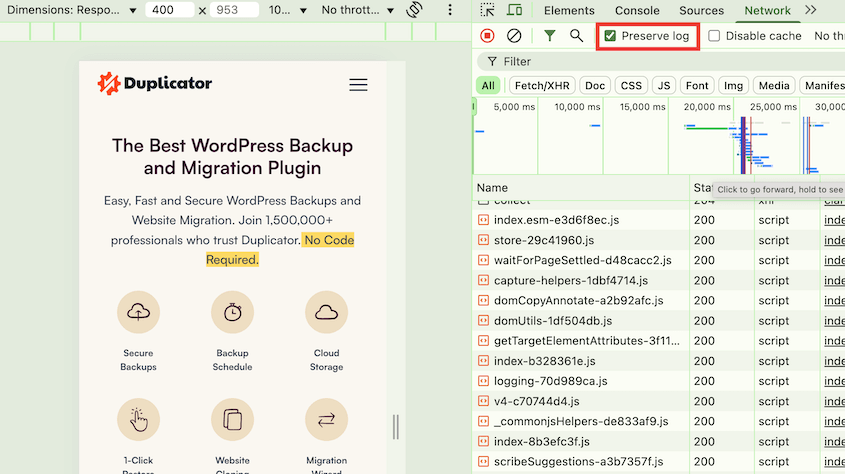Enable the Disable cache checkbox
Viewport: 845px width, 474px height.
(714, 36)
